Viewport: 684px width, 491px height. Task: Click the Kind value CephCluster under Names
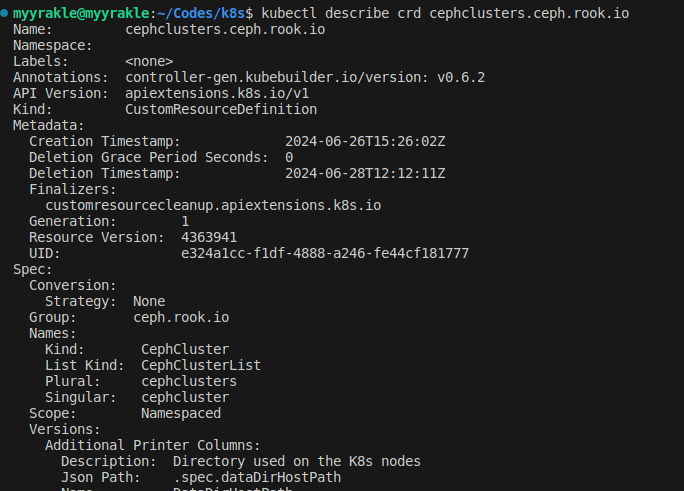[185, 349]
